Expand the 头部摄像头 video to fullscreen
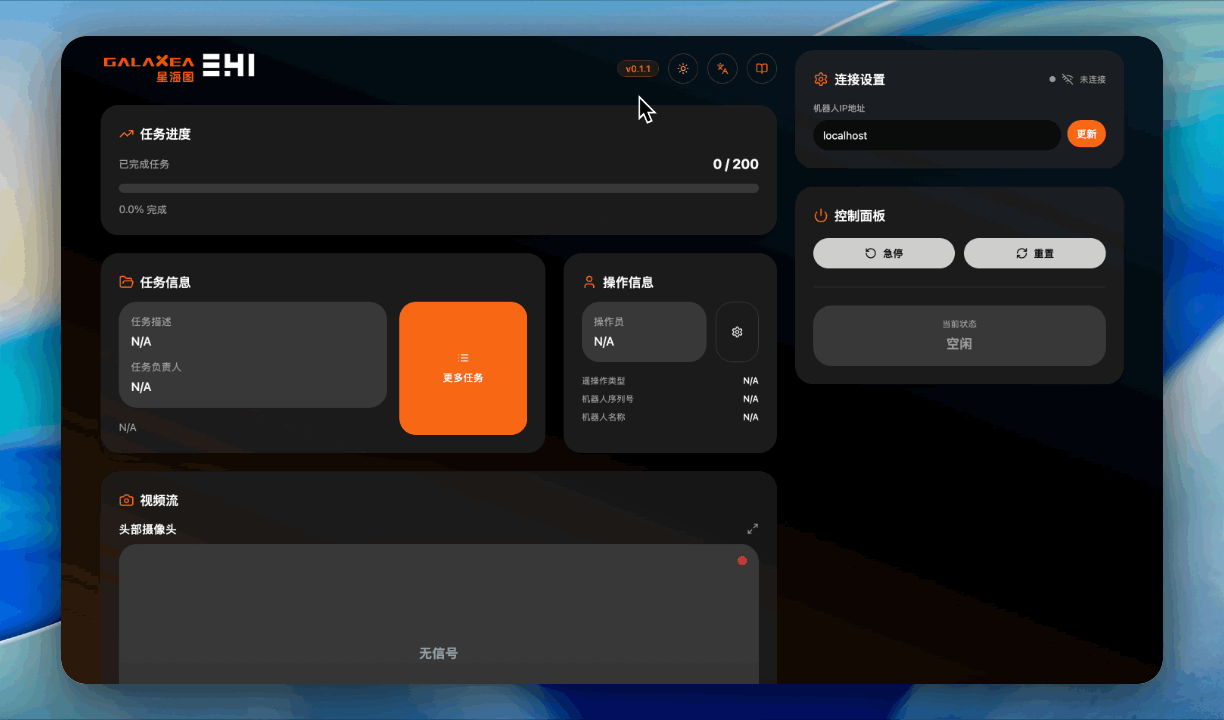 pos(753,529)
